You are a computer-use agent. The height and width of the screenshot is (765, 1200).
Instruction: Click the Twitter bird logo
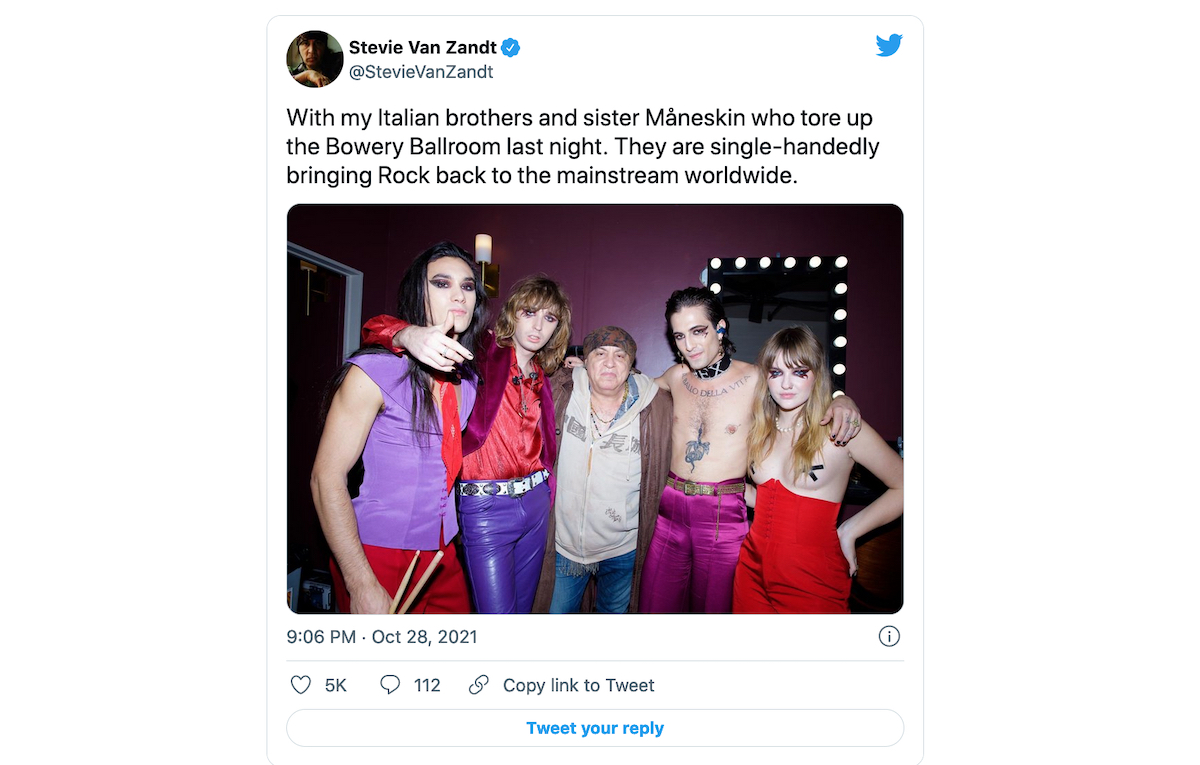tap(888, 45)
